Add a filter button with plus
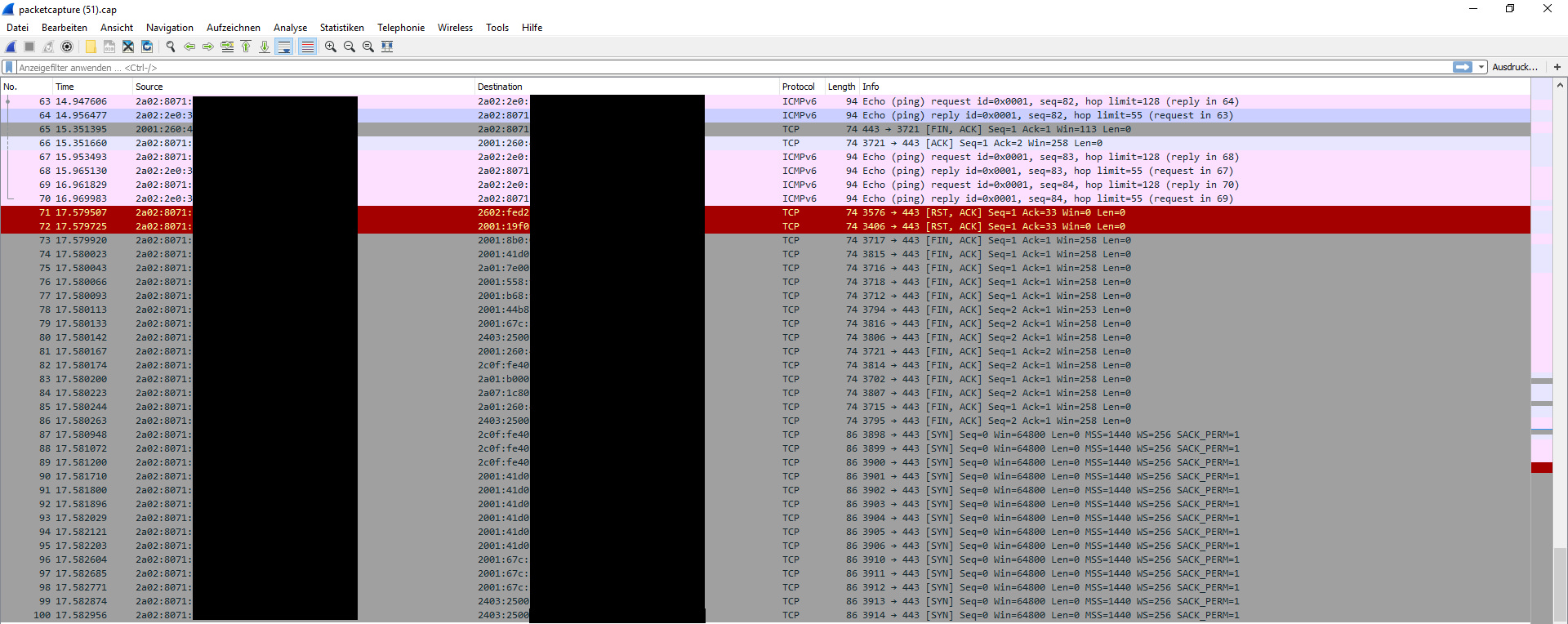Viewport: 1568px width, 624px height. click(x=1557, y=67)
